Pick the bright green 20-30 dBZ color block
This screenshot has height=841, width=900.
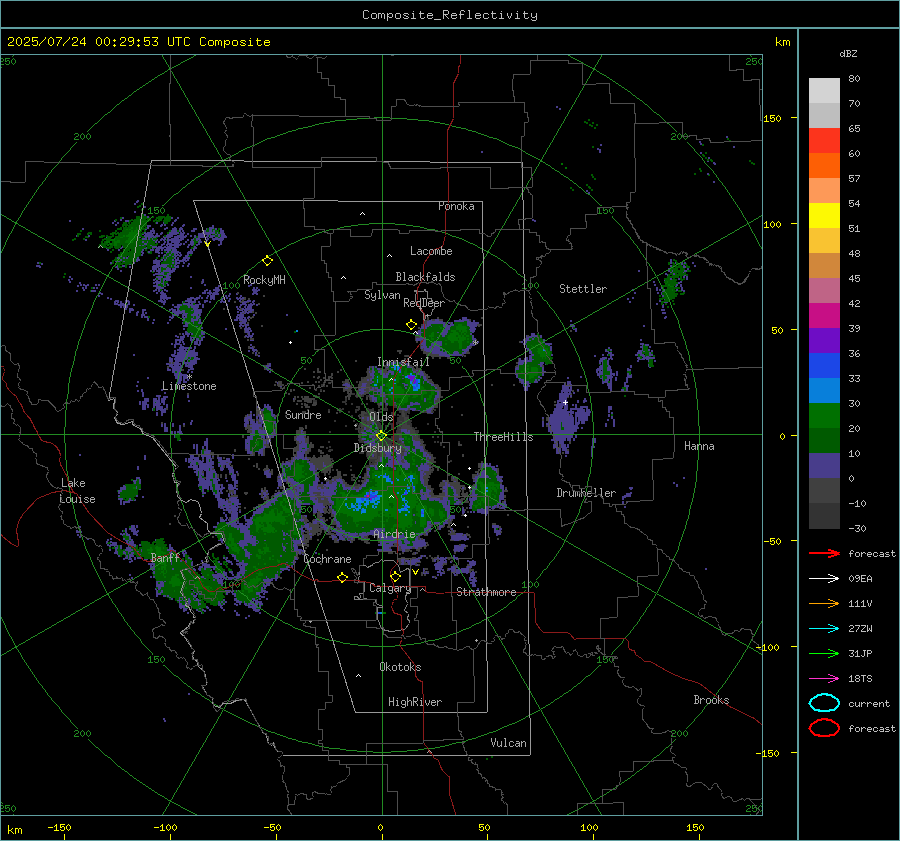coord(824,416)
